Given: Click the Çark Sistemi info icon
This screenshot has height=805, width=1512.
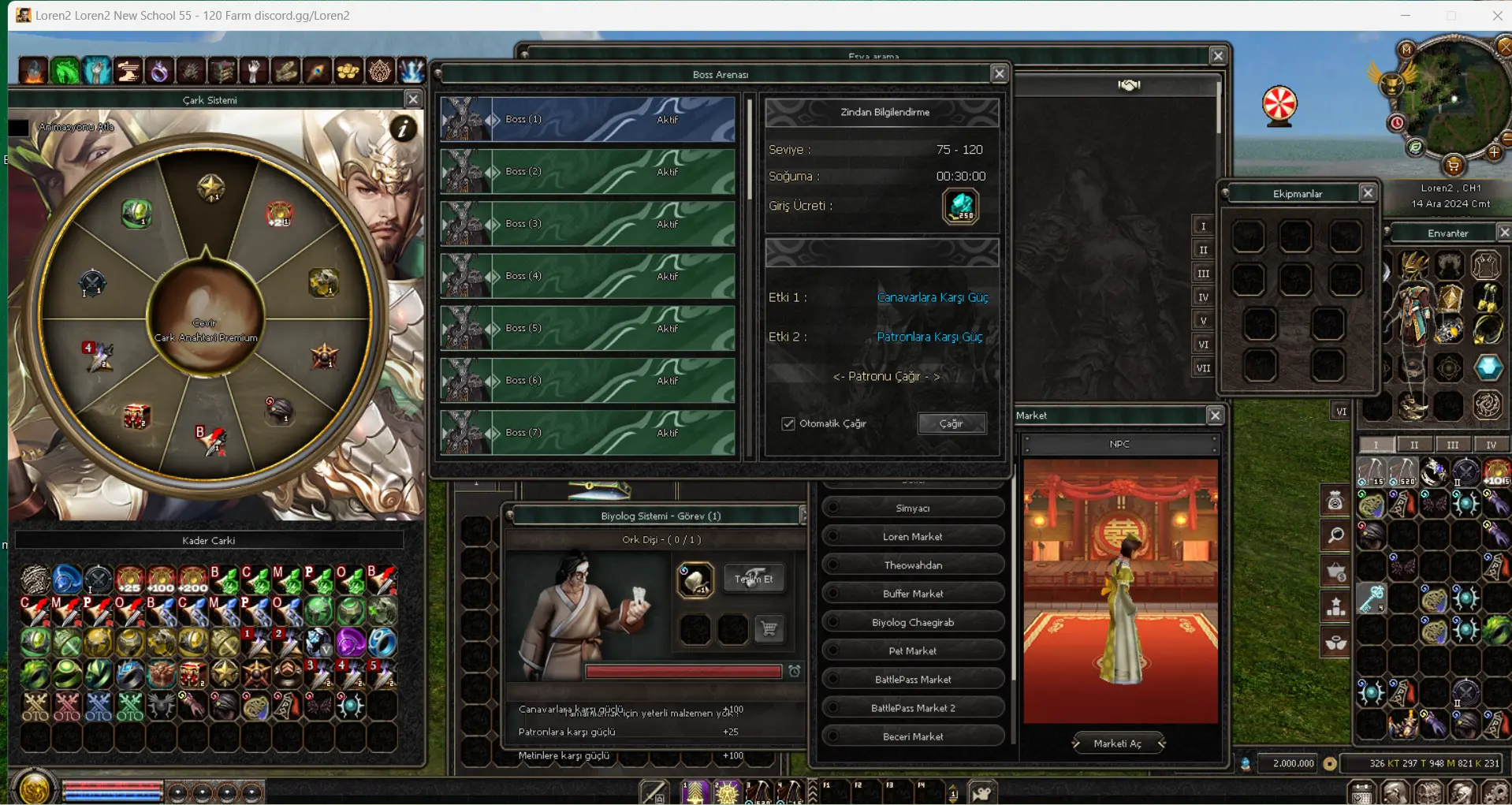Looking at the screenshot, I should click(403, 129).
